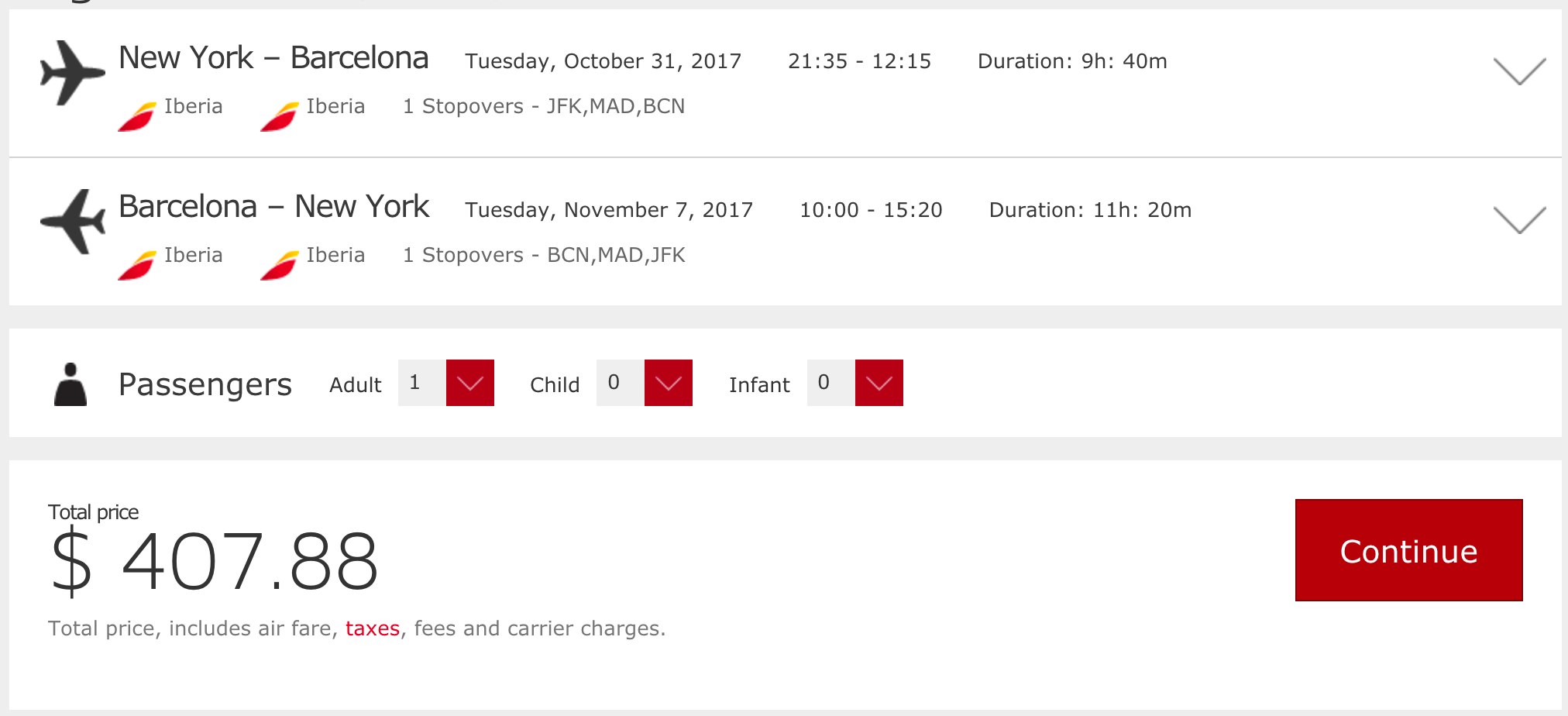Screen dimensions: 1568x716
Task: Click the Barcelona – New York route title
Action: pyautogui.click(x=273, y=207)
